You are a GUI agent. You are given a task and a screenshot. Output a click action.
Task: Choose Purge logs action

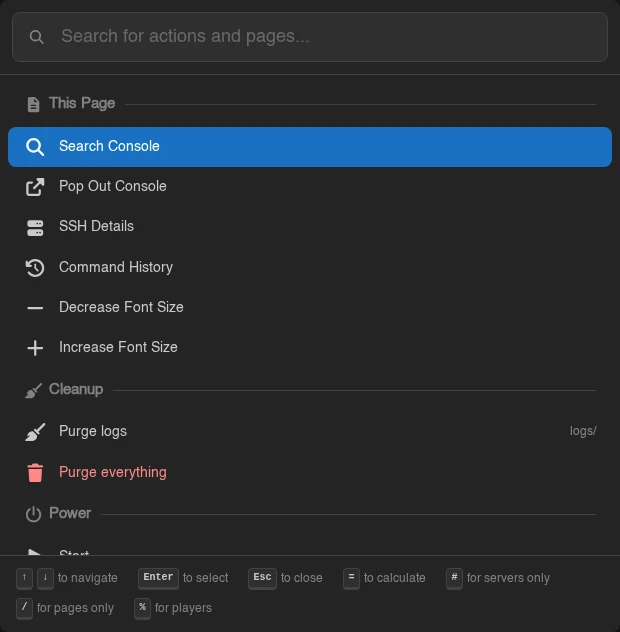click(x=310, y=432)
